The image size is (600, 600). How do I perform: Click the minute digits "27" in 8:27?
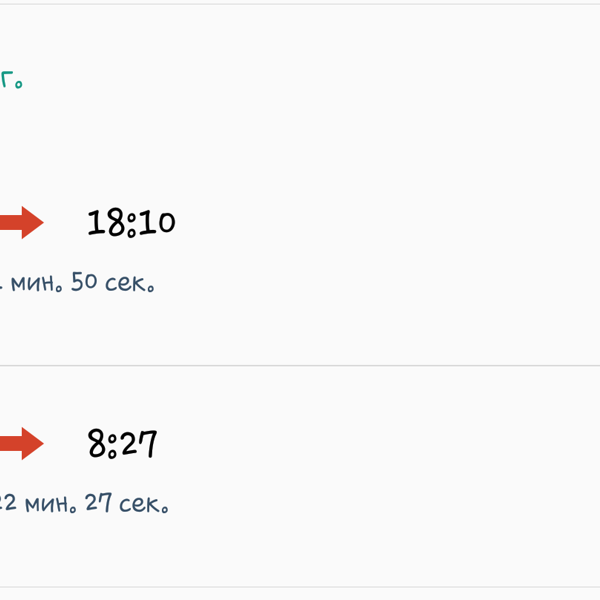pos(138,443)
